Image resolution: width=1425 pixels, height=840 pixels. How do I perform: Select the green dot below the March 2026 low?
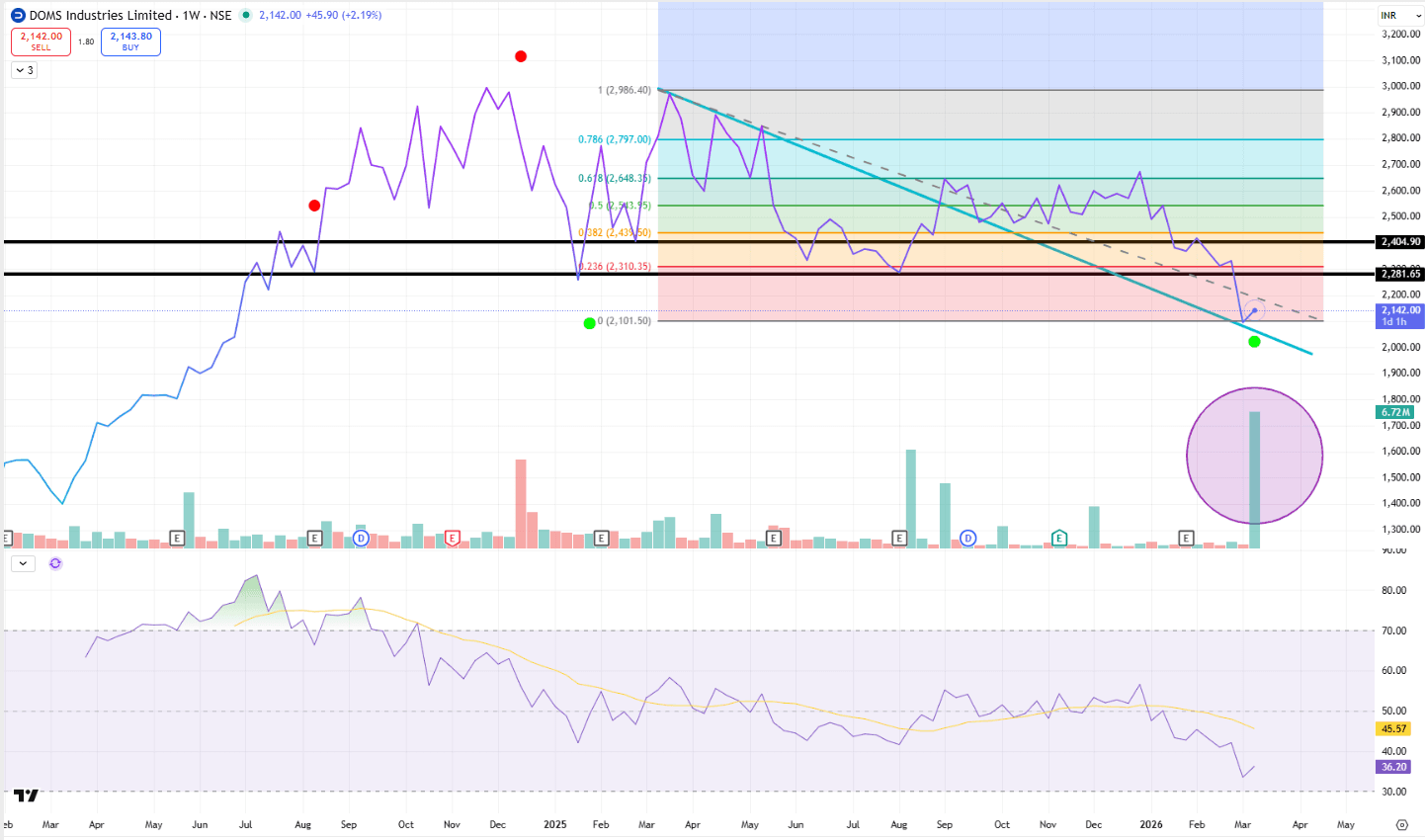pyautogui.click(x=1254, y=342)
